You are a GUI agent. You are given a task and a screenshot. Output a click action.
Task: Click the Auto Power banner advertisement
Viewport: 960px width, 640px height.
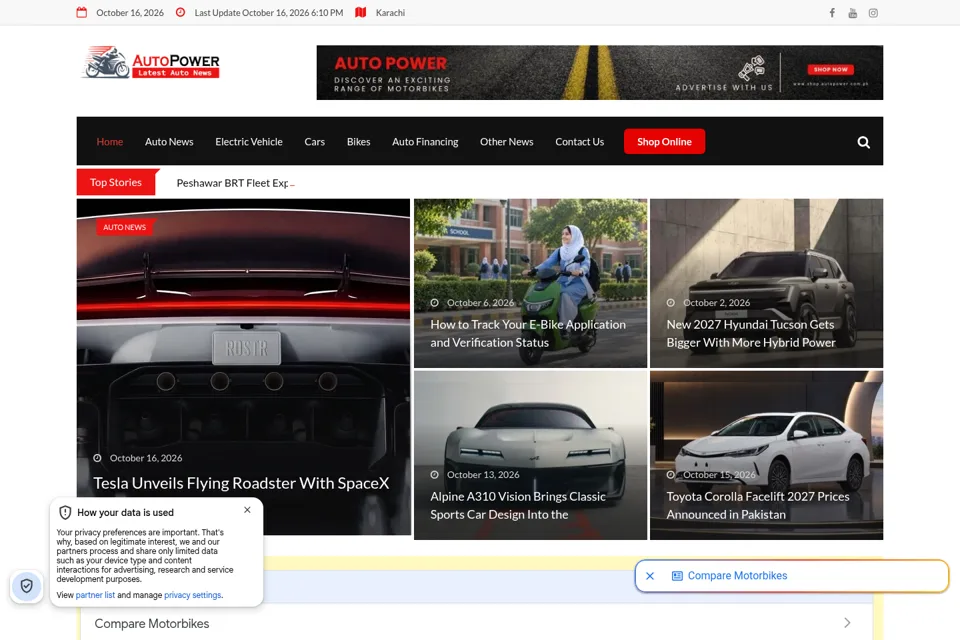[599, 72]
